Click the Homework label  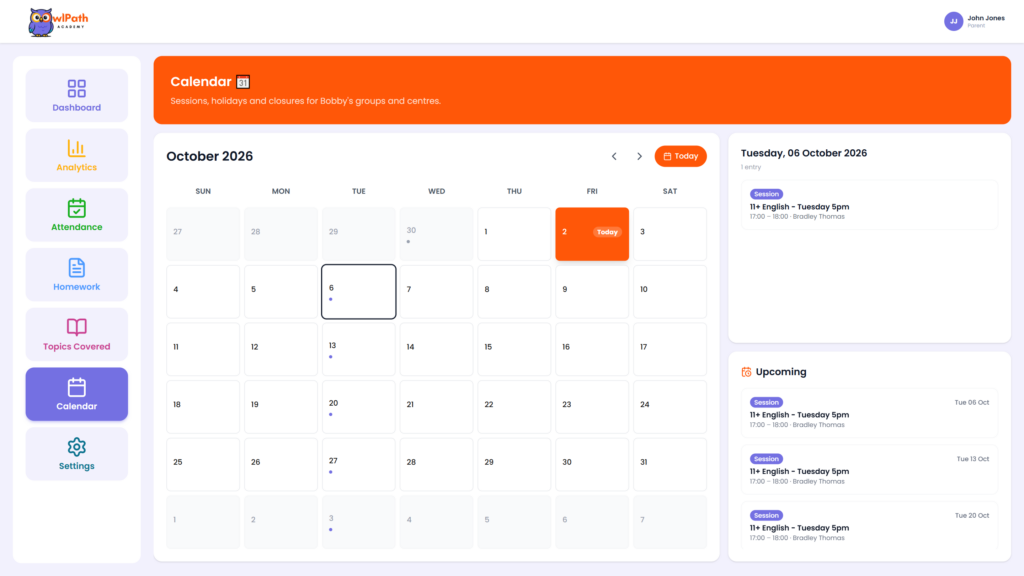76,287
